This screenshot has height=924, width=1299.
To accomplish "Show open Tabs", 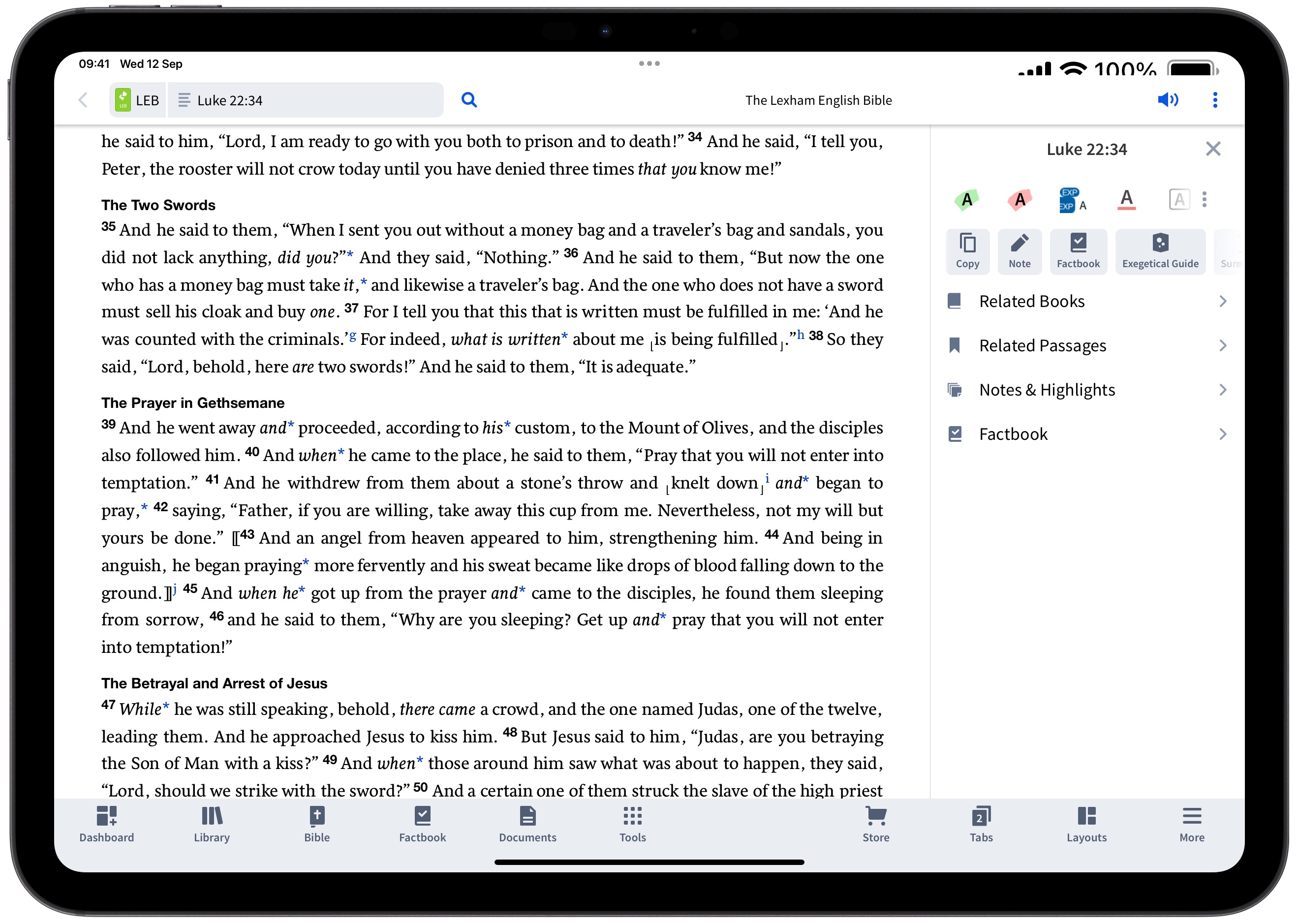I will click(x=981, y=825).
